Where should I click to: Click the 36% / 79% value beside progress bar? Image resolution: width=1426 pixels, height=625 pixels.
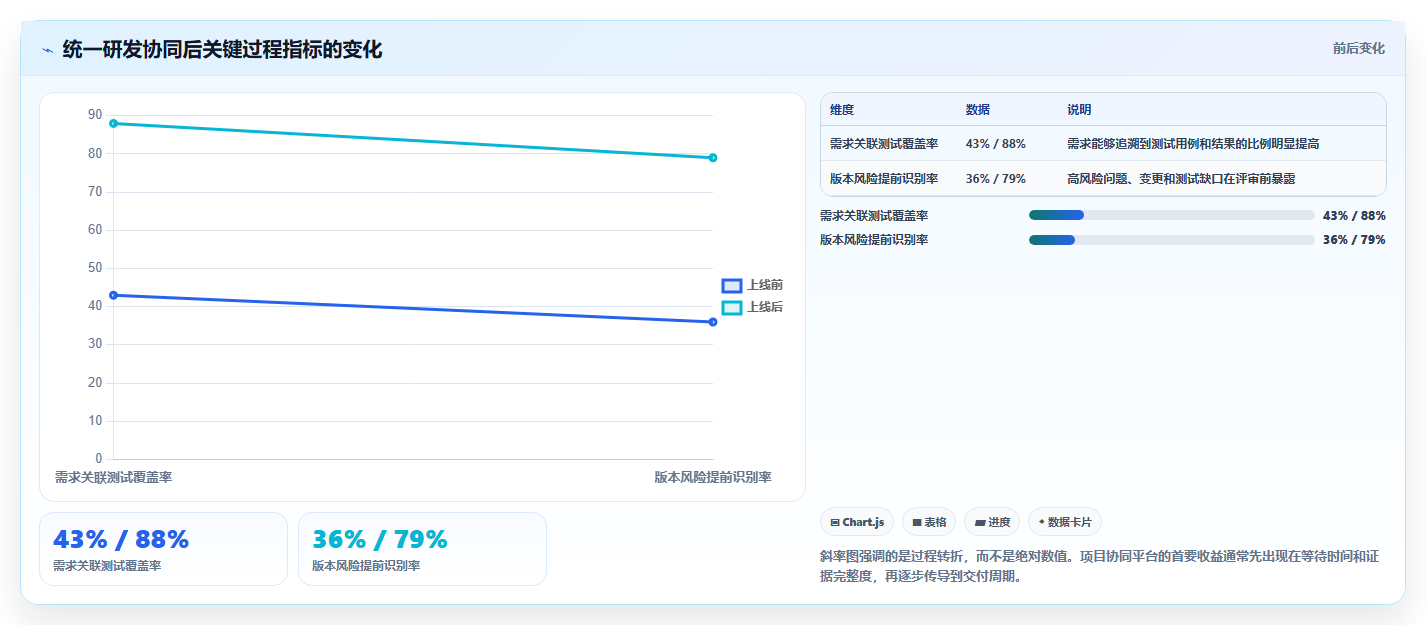point(1354,240)
